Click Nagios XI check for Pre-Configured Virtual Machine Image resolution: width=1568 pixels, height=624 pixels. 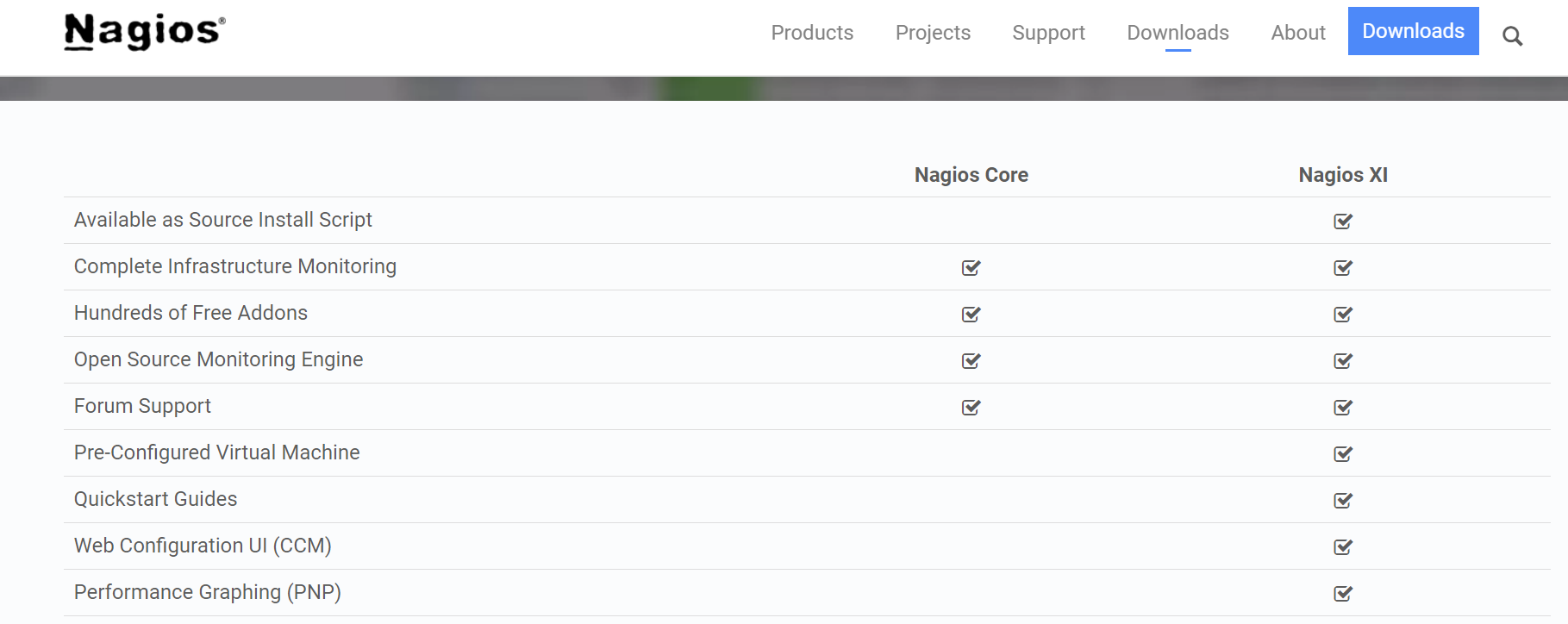tap(1343, 454)
